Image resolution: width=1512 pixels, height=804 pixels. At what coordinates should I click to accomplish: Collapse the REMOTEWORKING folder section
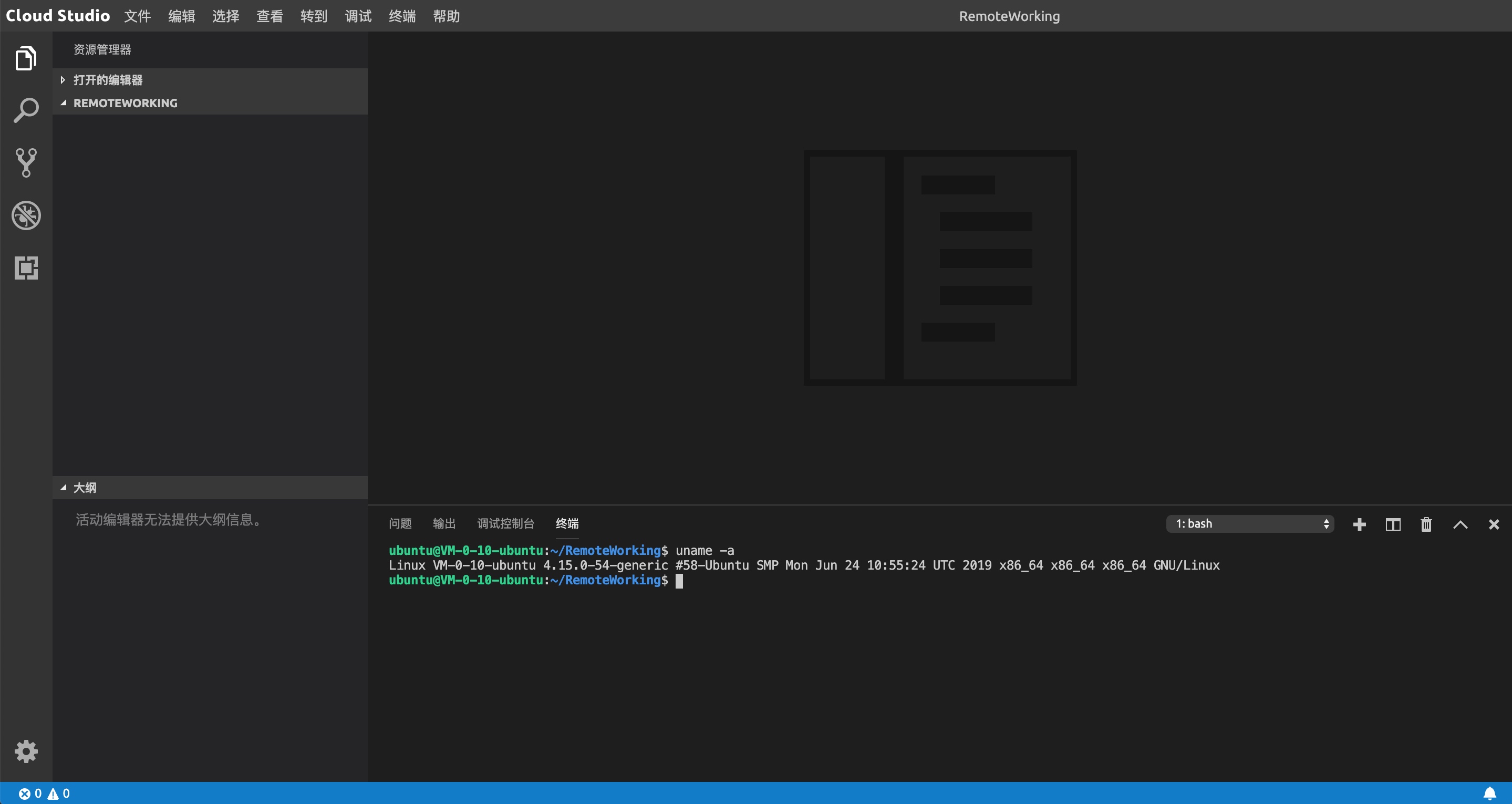[125, 103]
